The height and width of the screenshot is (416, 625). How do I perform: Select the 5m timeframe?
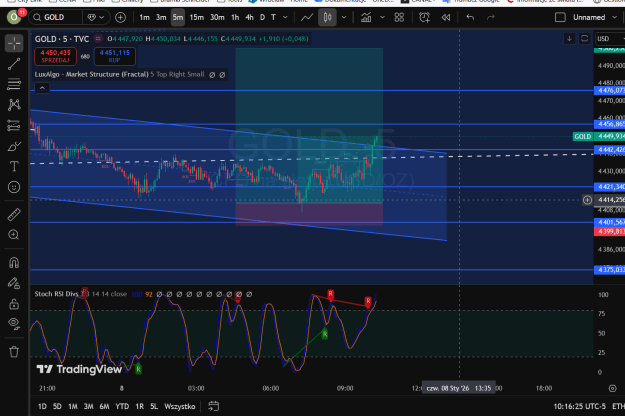[178, 17]
